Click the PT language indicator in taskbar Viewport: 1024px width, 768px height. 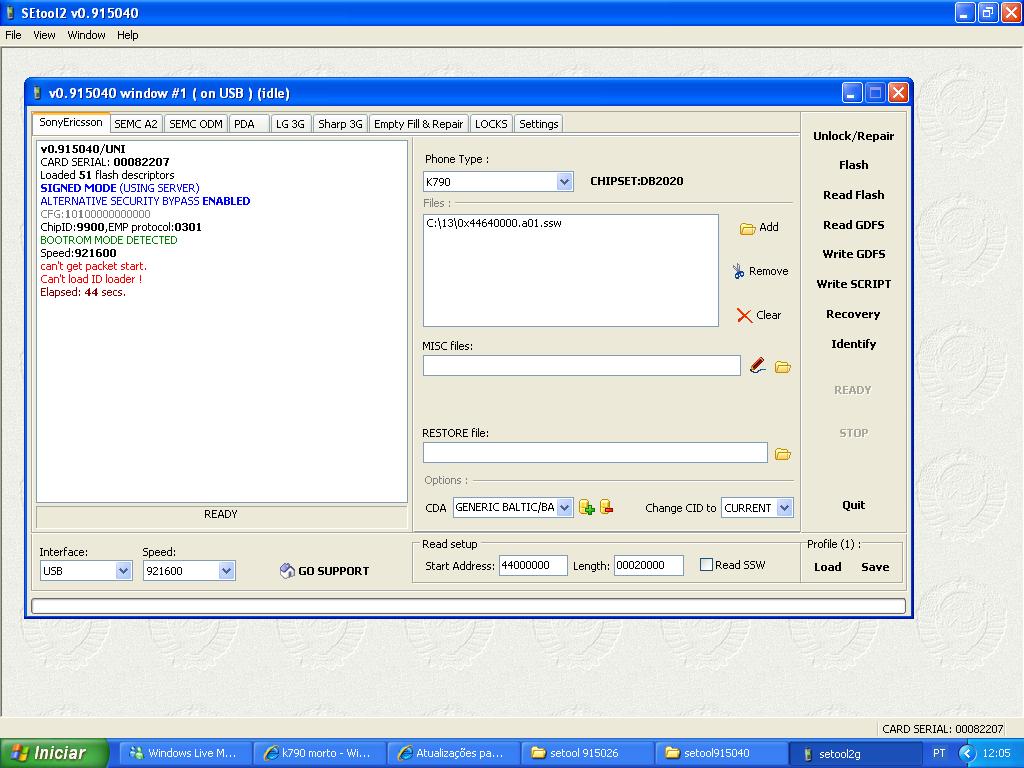click(x=938, y=754)
